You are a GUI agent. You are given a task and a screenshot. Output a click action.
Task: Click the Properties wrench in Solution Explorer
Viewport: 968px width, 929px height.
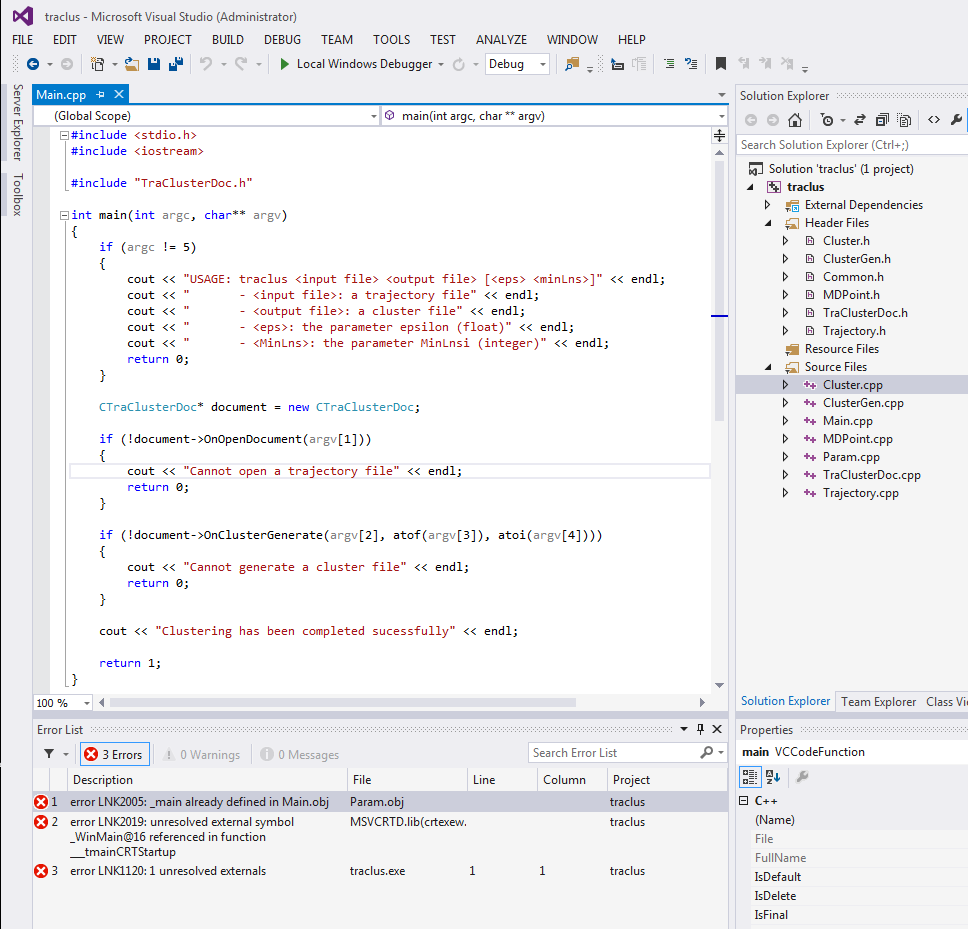[x=956, y=120]
